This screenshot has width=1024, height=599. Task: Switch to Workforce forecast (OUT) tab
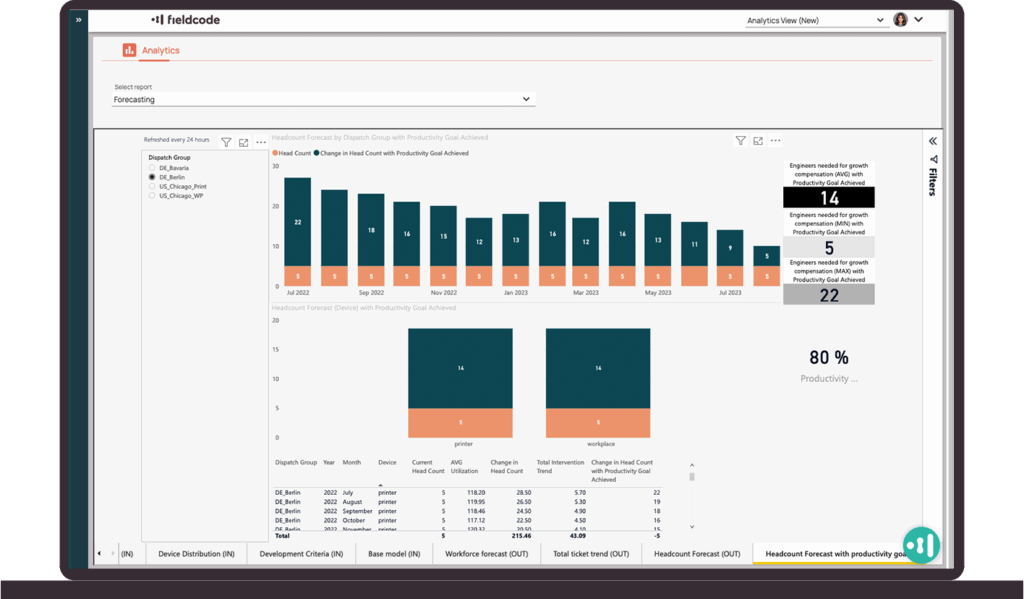(486, 553)
